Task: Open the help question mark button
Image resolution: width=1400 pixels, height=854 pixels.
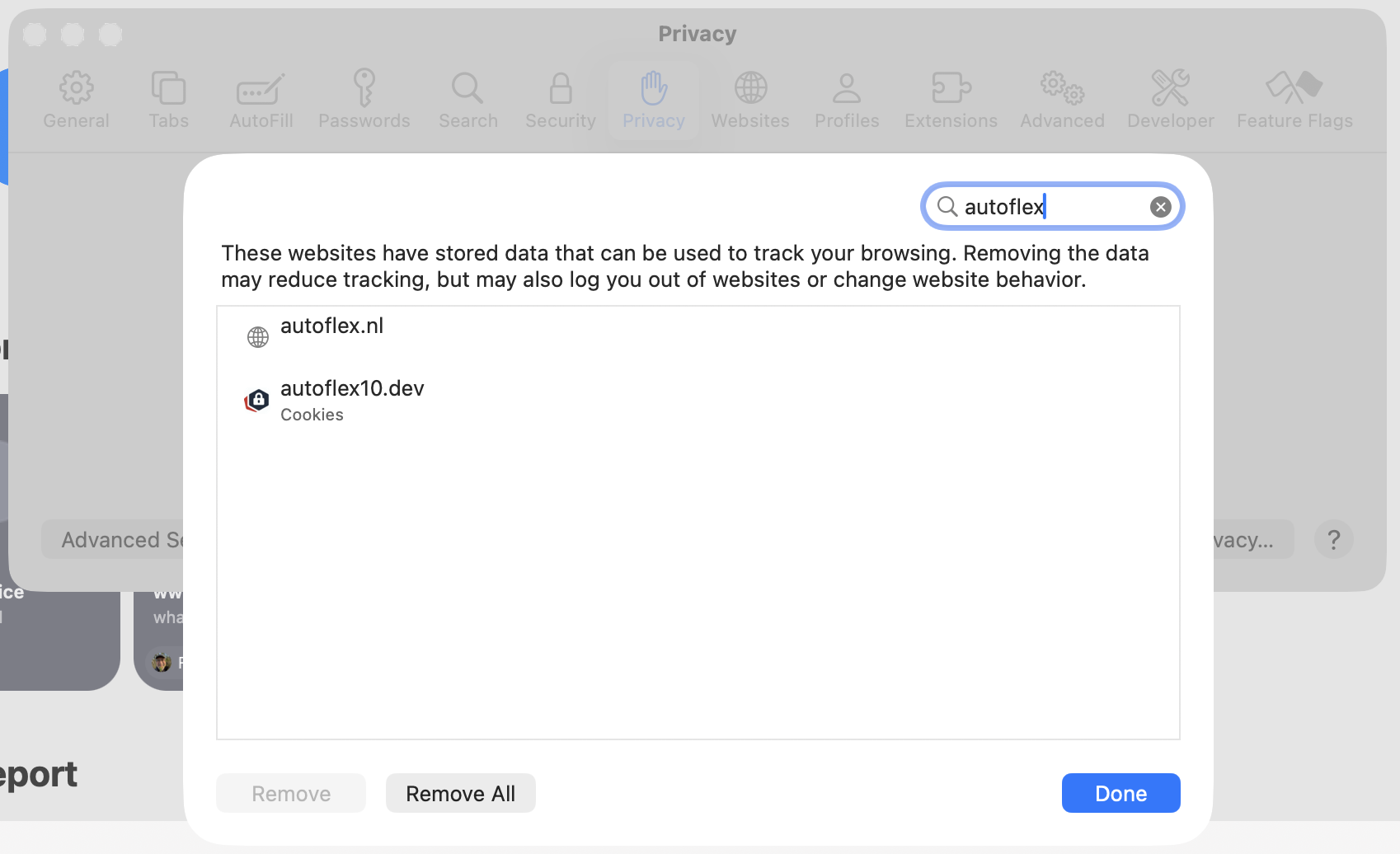Action: (x=1333, y=540)
